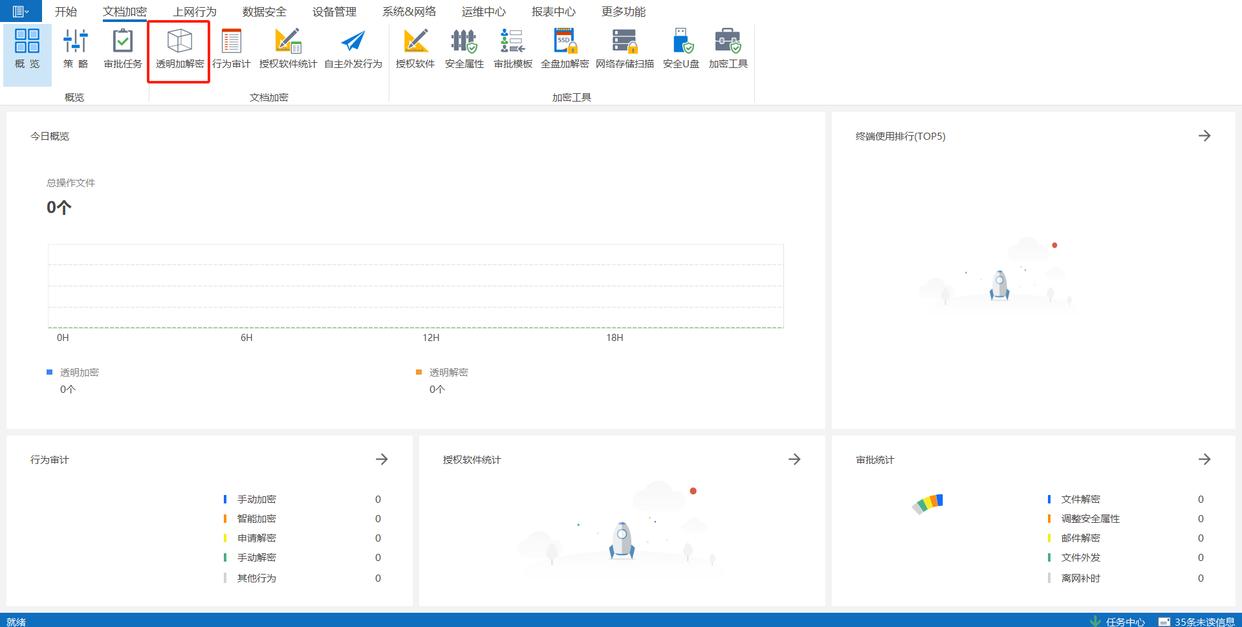View the 35条未读信息 unread messages

coord(1199,621)
